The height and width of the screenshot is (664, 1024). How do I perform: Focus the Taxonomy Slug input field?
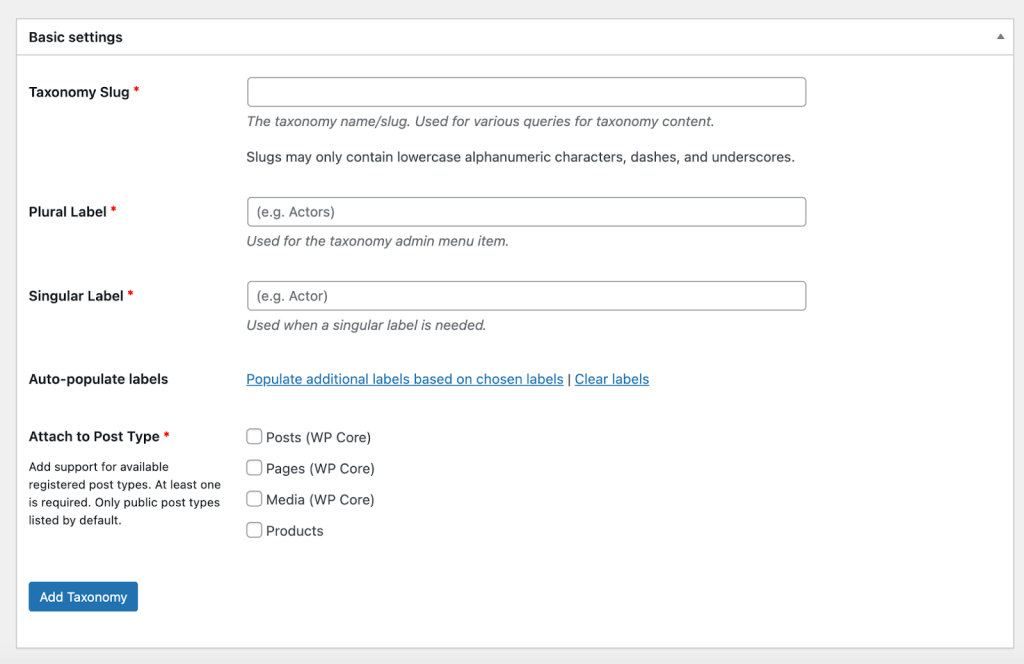pos(526,91)
